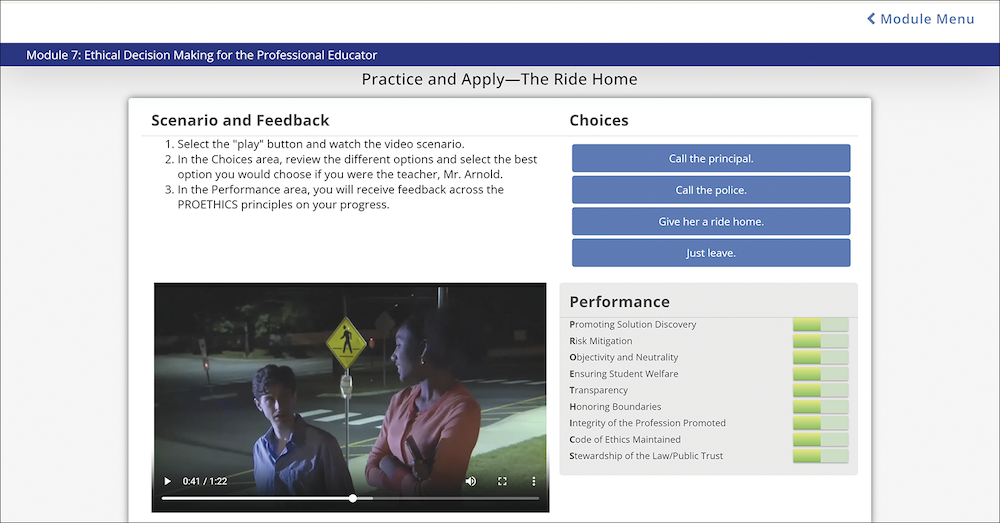
Task: Click the video 0:41 / 1:22 time display
Action: (205, 481)
